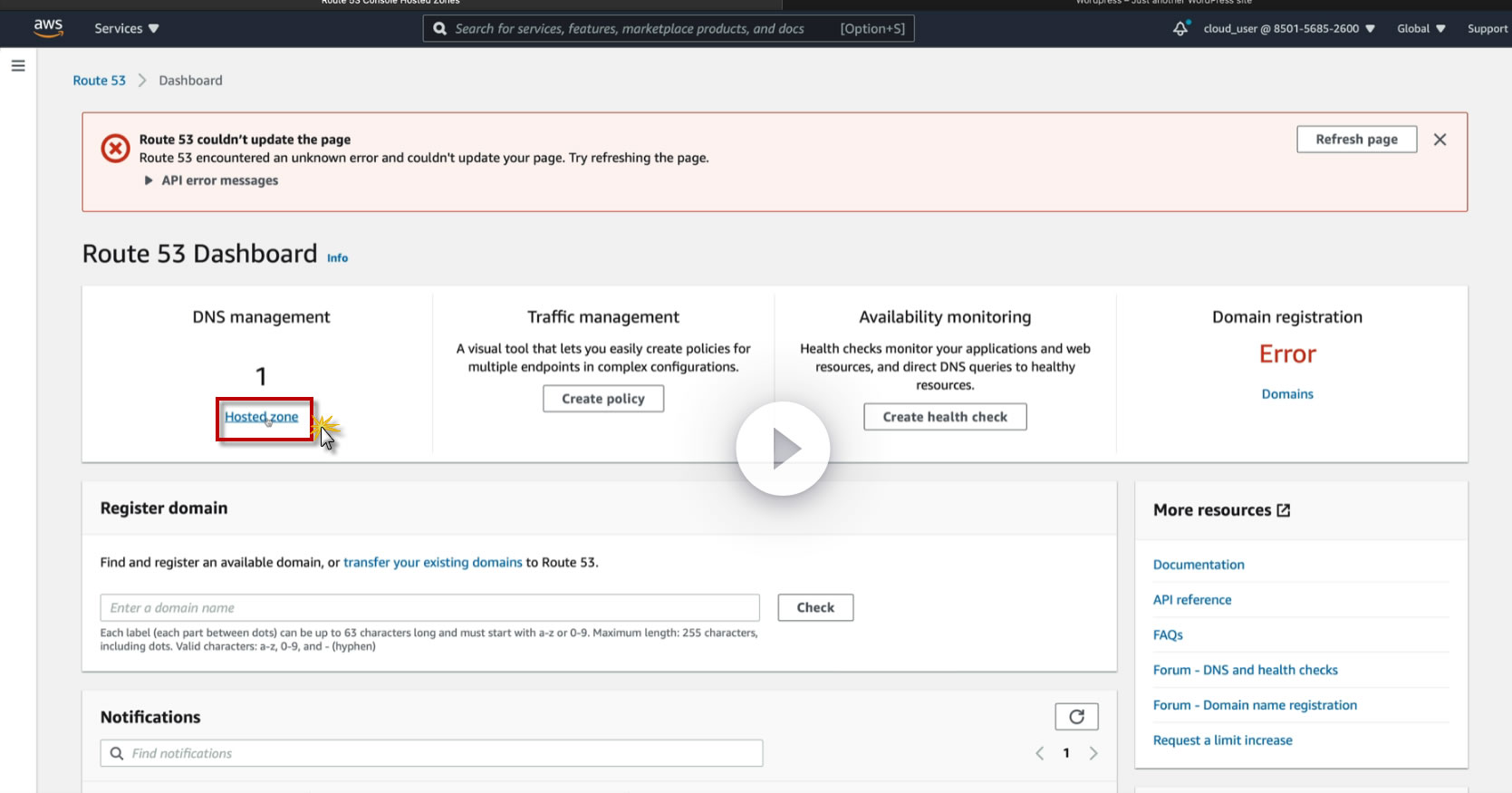Viewport: 1512px width, 793px height.
Task: Click the Create policy button
Action: point(603,399)
